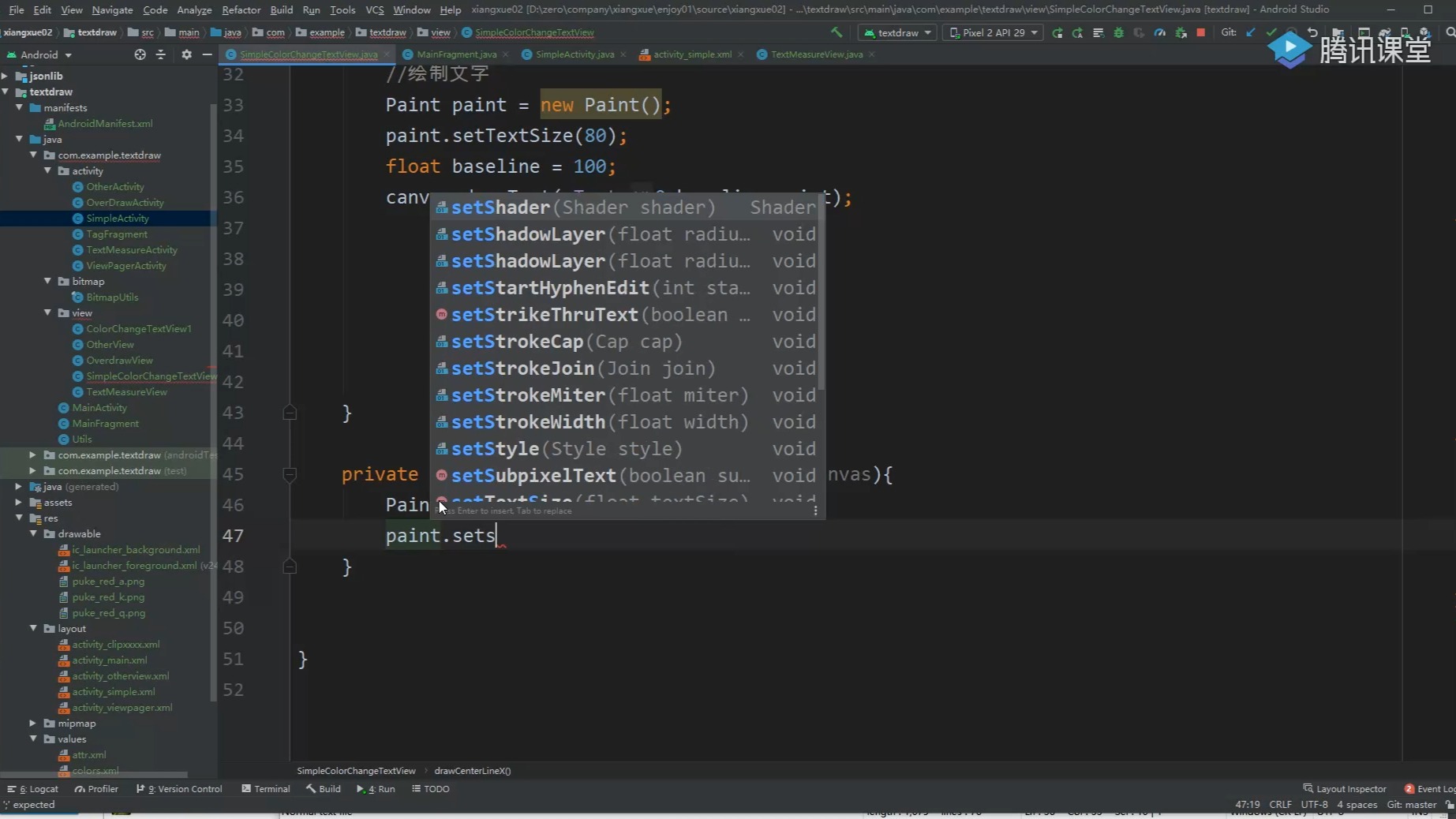Click the red Stop button
This screenshot has width=1456, height=819.
(x=1200, y=32)
